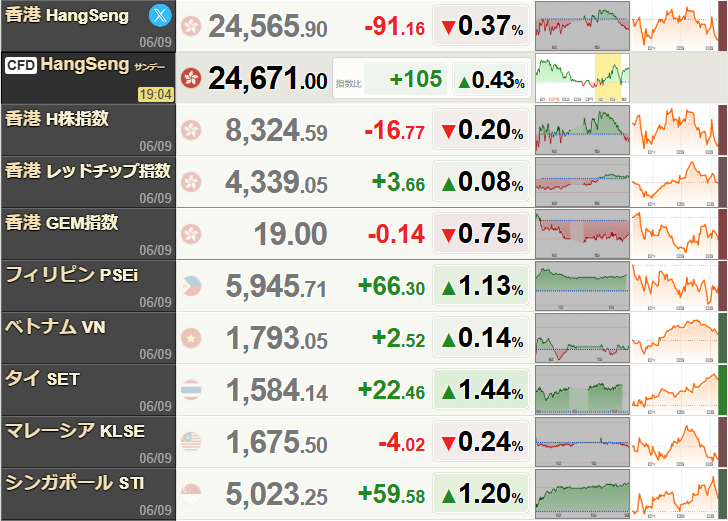Click the flag icon in 香港 H株指数 row

pyautogui.click(x=191, y=130)
